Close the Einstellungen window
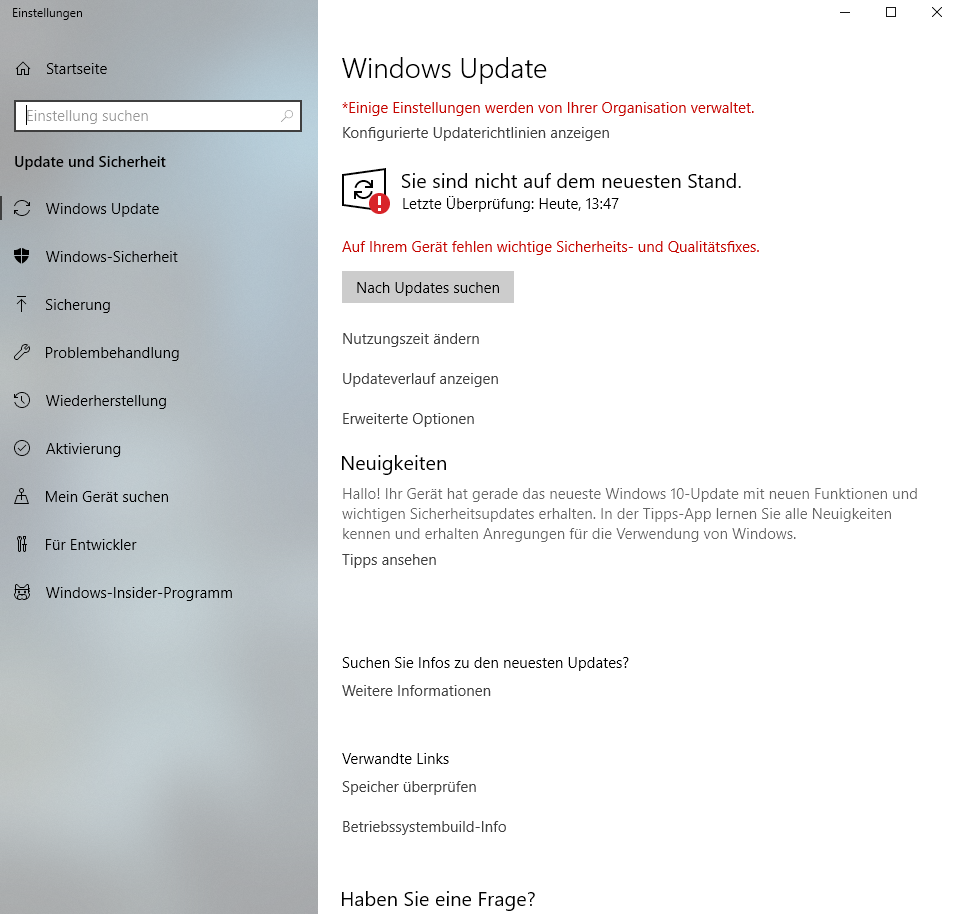954x914 pixels. point(936,12)
